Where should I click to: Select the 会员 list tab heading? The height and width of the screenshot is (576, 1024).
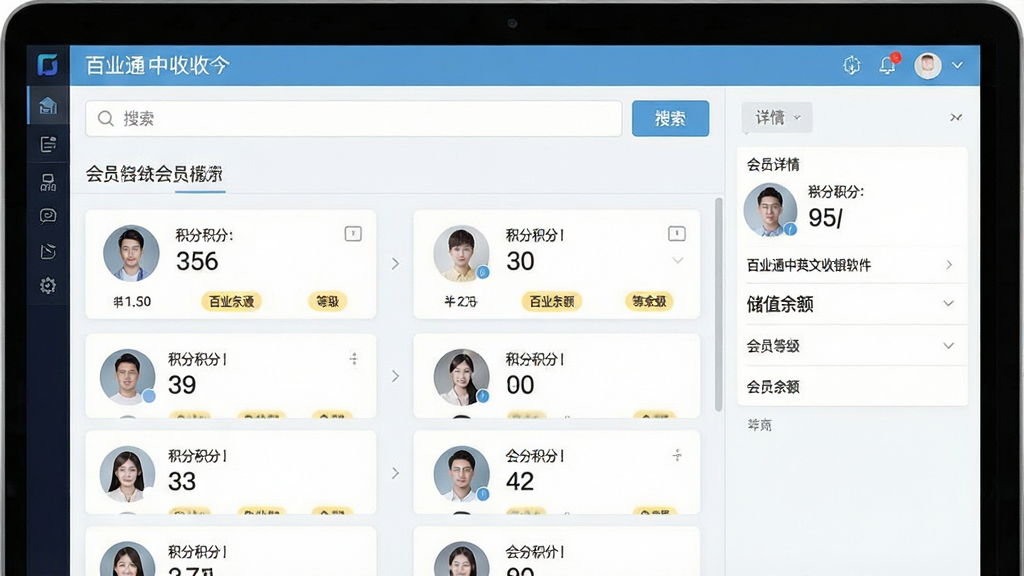coord(154,174)
